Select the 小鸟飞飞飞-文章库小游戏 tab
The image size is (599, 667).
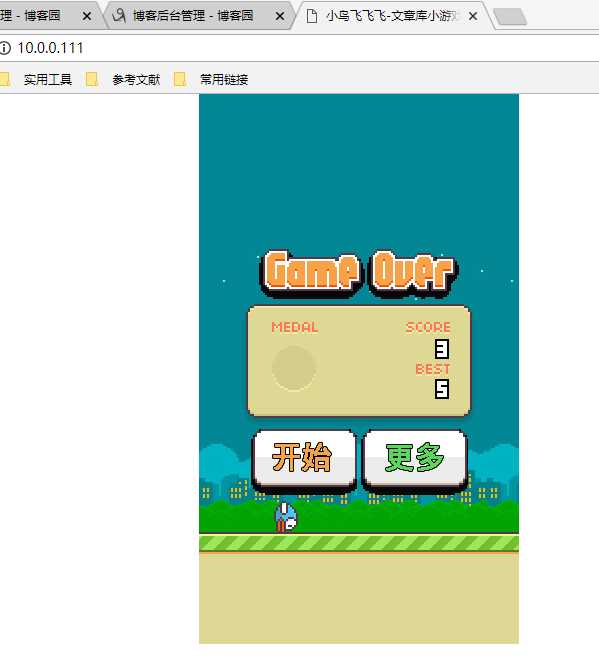coord(392,16)
